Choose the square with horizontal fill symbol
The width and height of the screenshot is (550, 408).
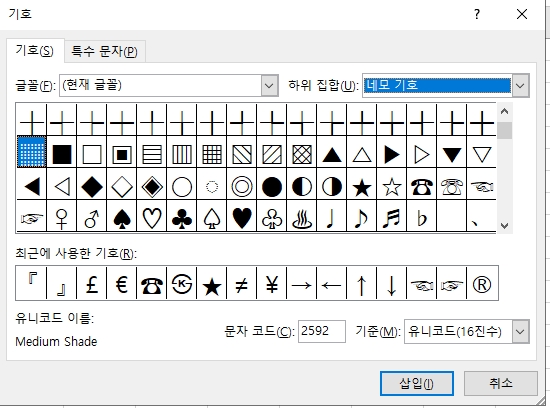[x=152, y=154]
